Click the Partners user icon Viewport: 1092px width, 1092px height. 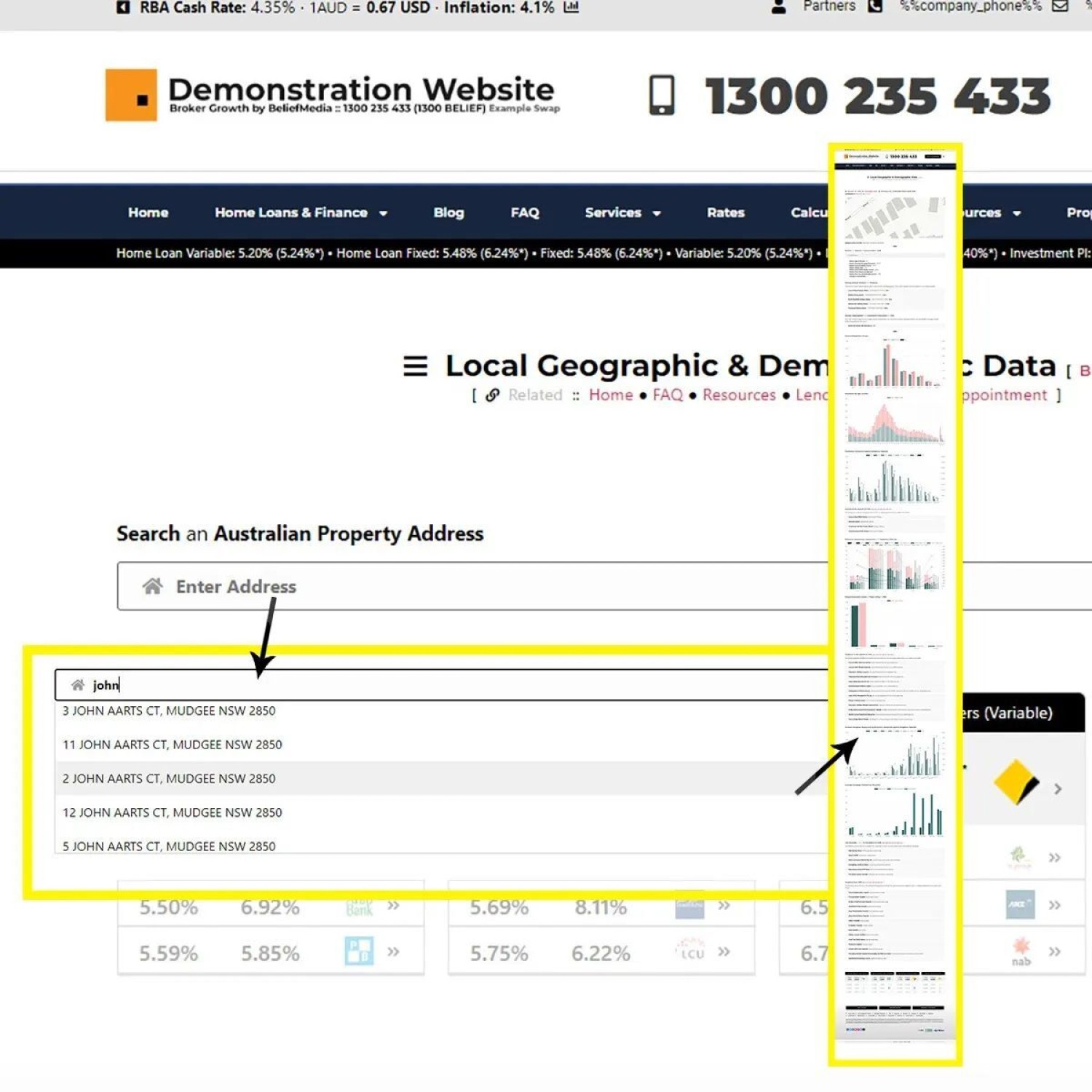pos(778,7)
